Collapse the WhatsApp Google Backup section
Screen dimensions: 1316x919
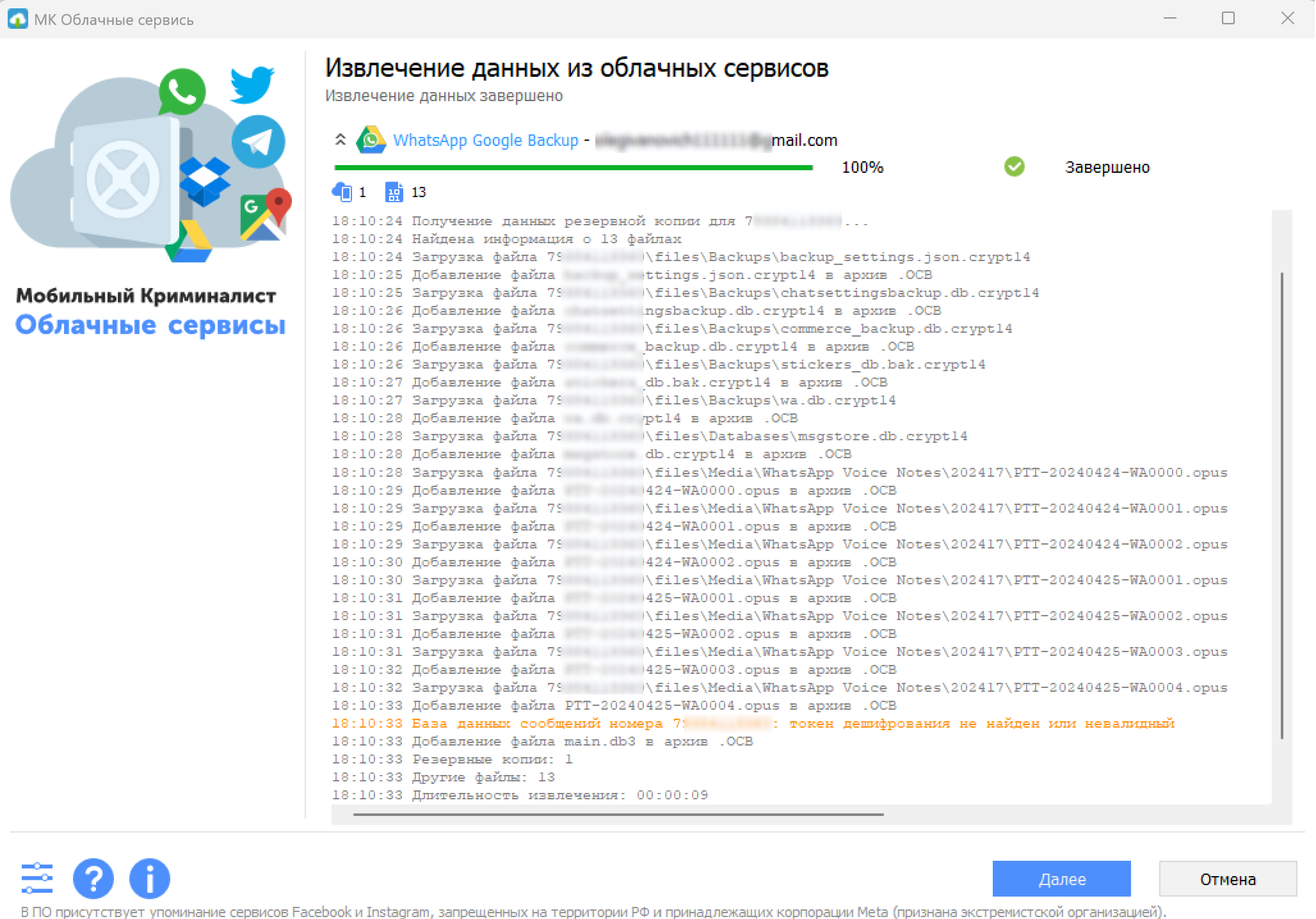pos(341,139)
